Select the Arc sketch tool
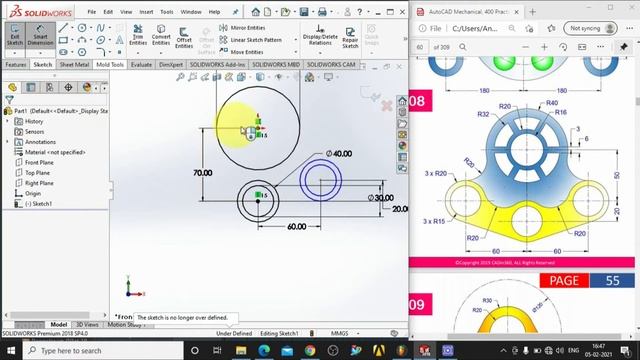This screenshot has width=640, height=360. [x=82, y=40]
